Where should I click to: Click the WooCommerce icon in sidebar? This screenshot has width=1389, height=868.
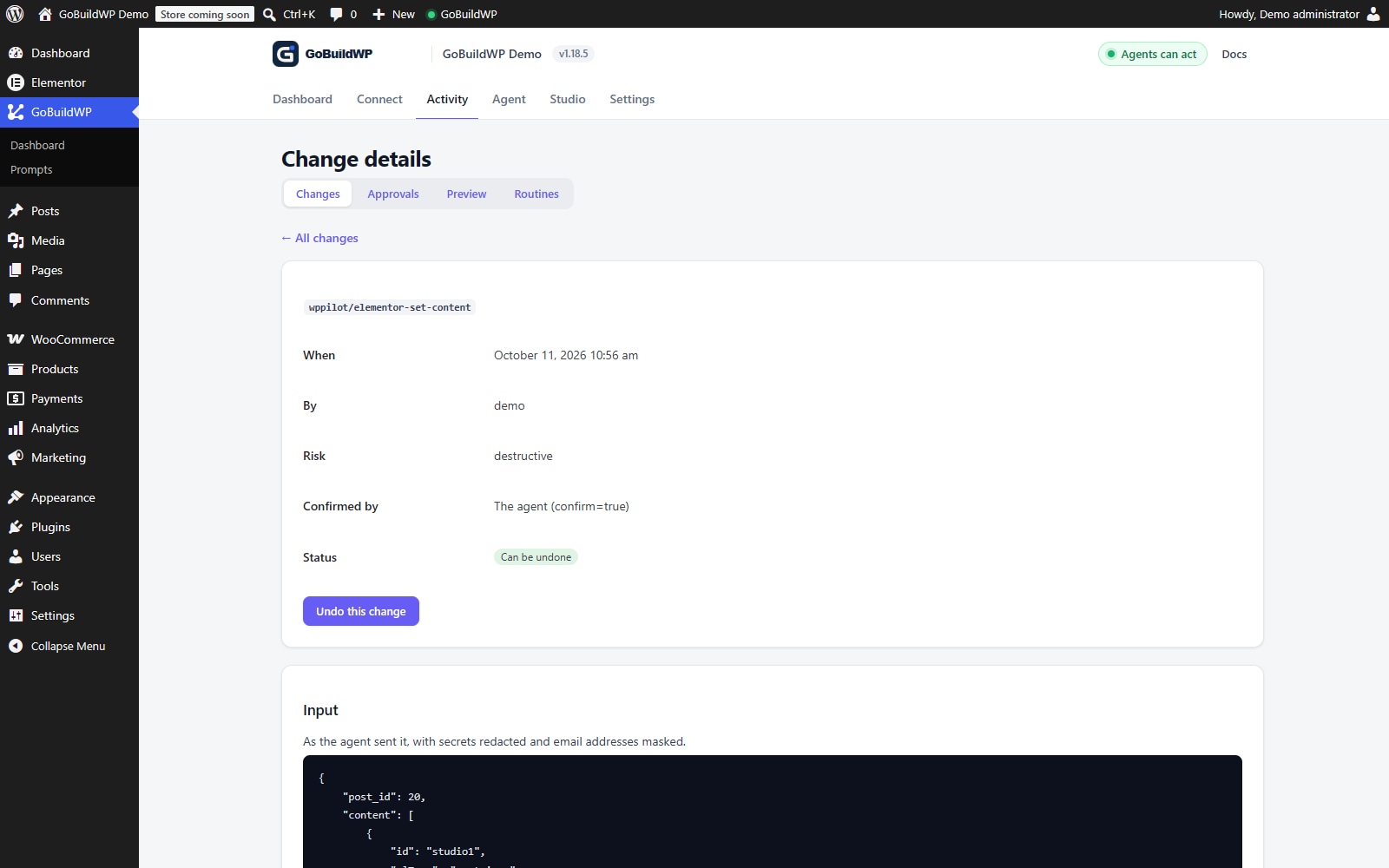point(16,339)
